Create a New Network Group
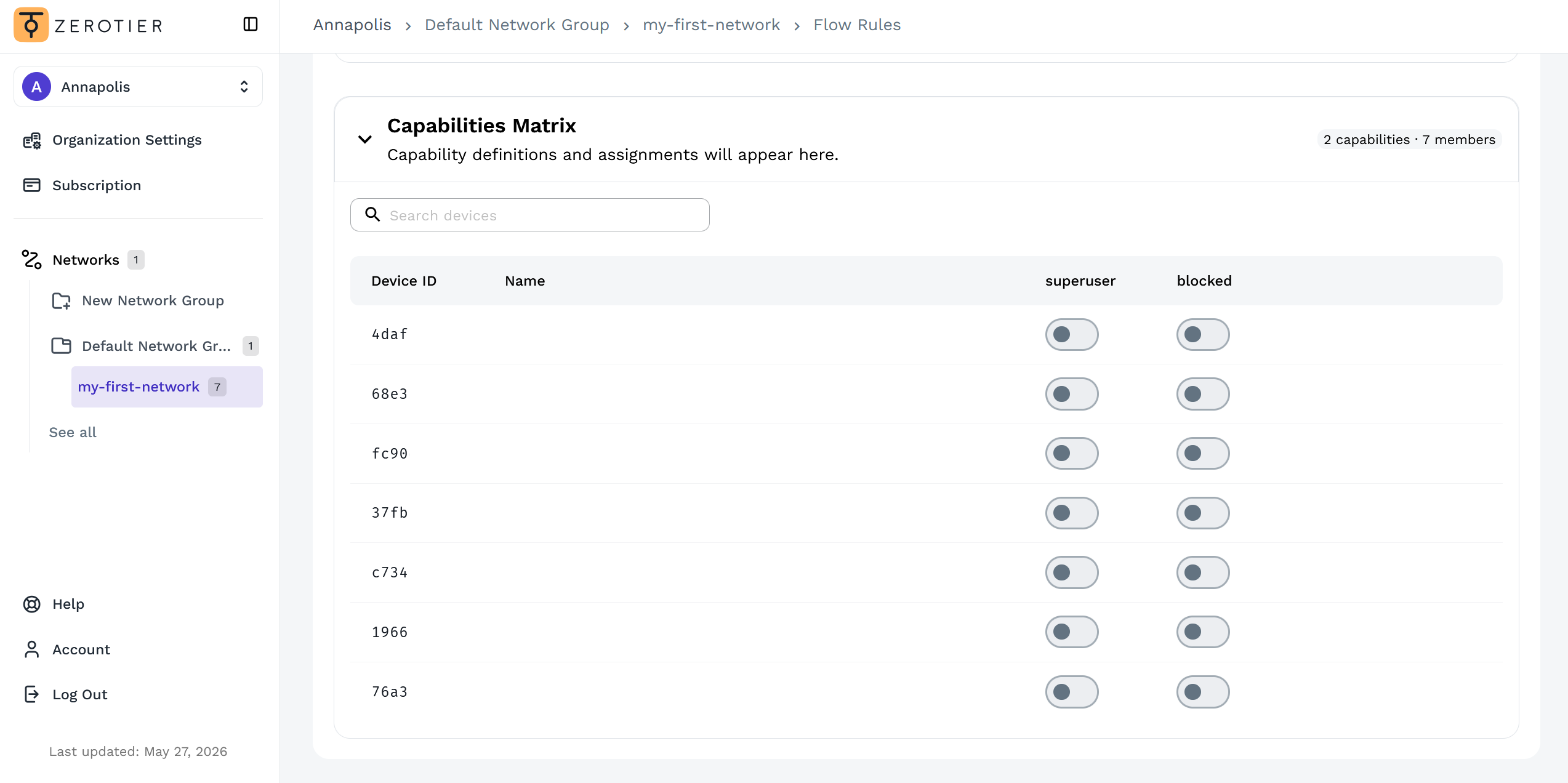 pos(153,301)
